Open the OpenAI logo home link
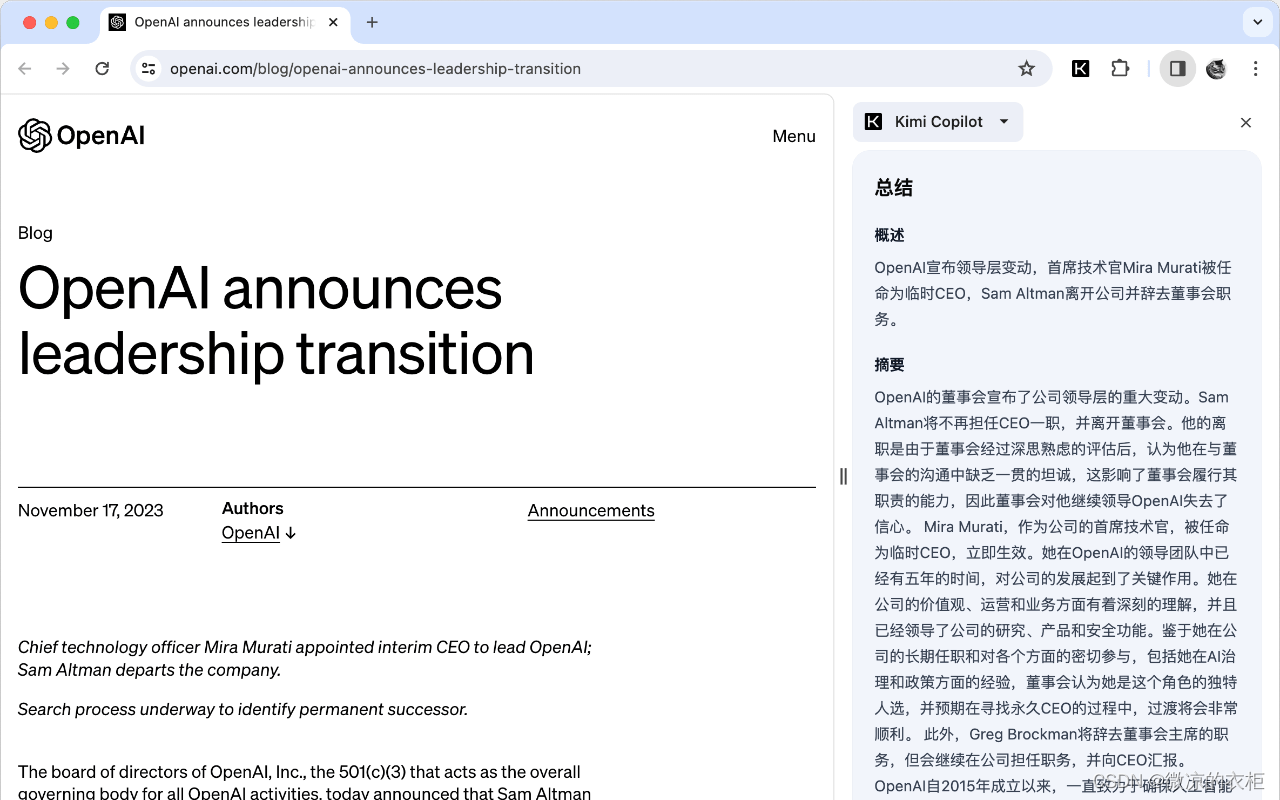Image resolution: width=1280 pixels, height=800 pixels. (x=82, y=136)
